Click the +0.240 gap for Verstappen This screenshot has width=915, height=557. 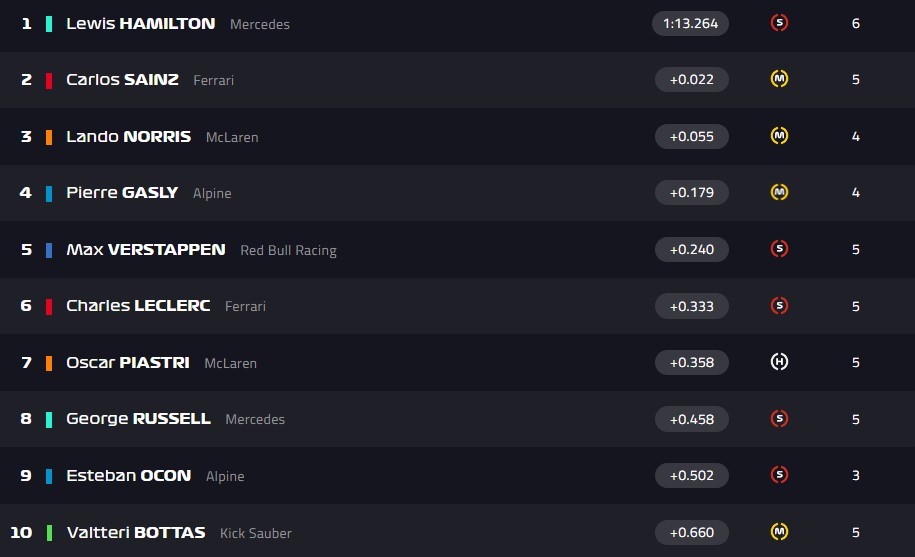click(691, 249)
